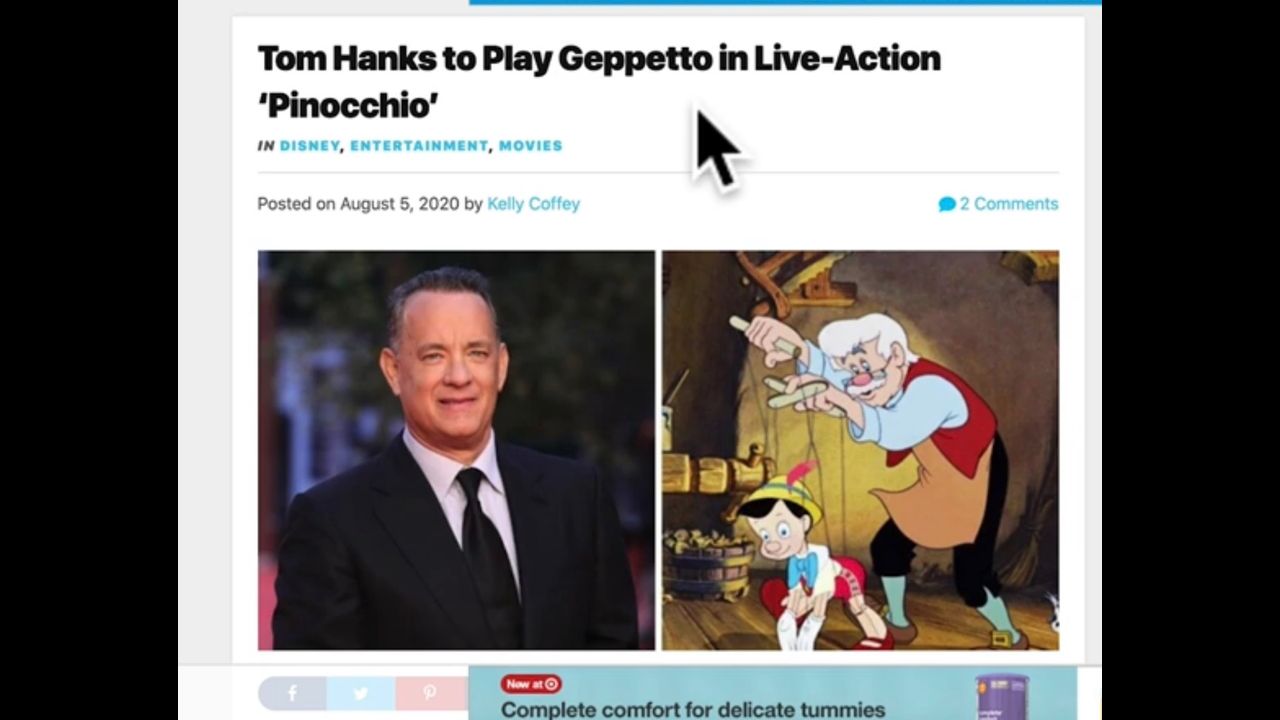Jump to the 2 Comments section
The height and width of the screenshot is (720, 1280).
[1008, 204]
